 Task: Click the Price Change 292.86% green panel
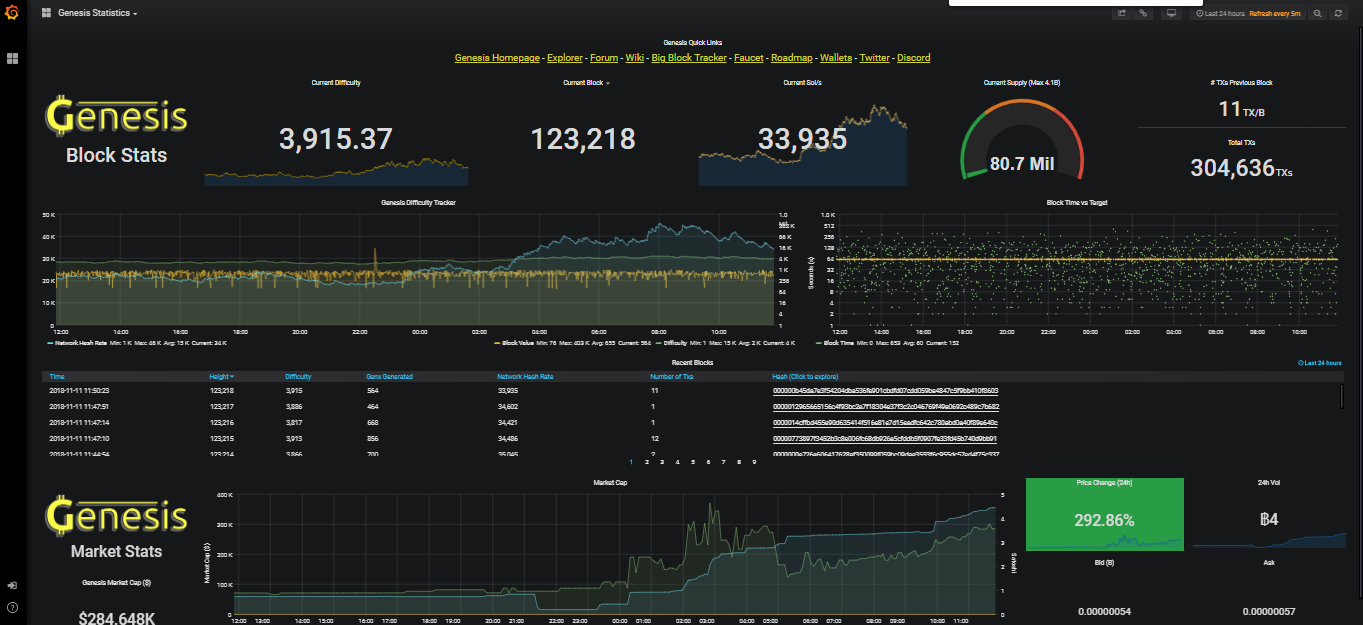click(x=1104, y=514)
